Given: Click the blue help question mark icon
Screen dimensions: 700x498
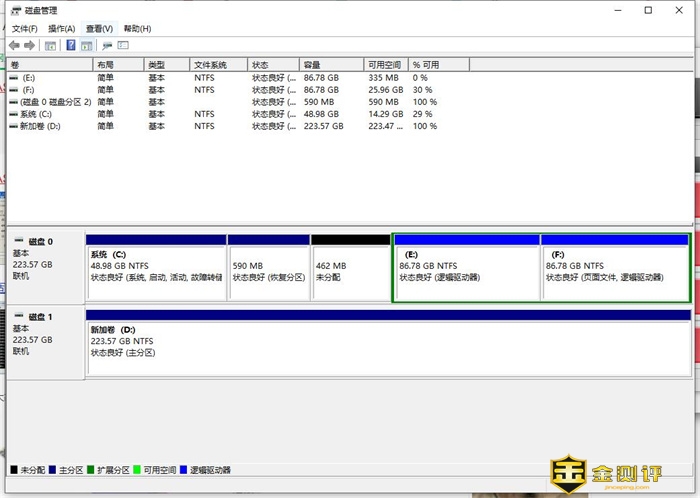Looking at the screenshot, I should coord(71,45).
